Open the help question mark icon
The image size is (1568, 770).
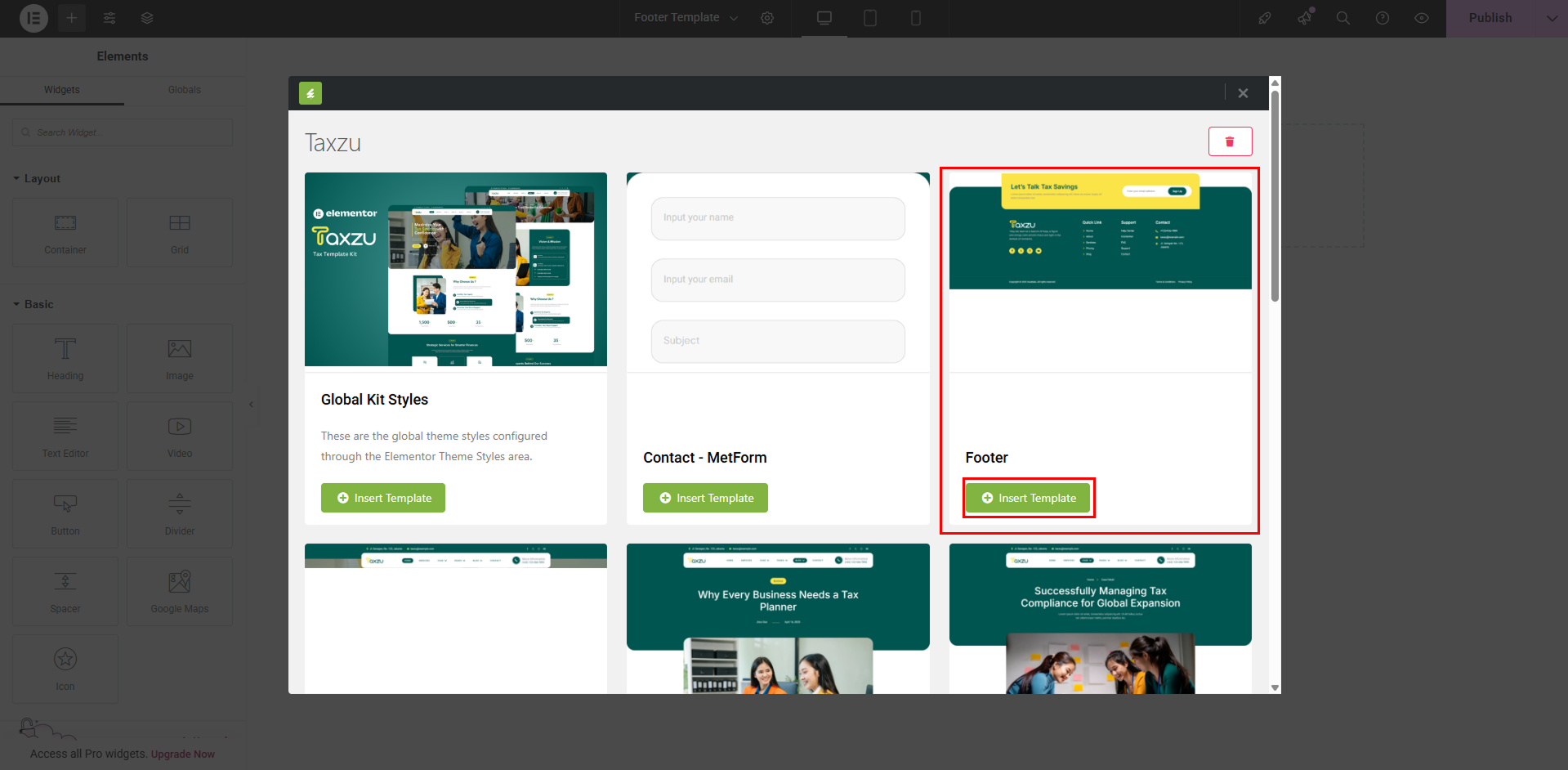pyautogui.click(x=1383, y=18)
